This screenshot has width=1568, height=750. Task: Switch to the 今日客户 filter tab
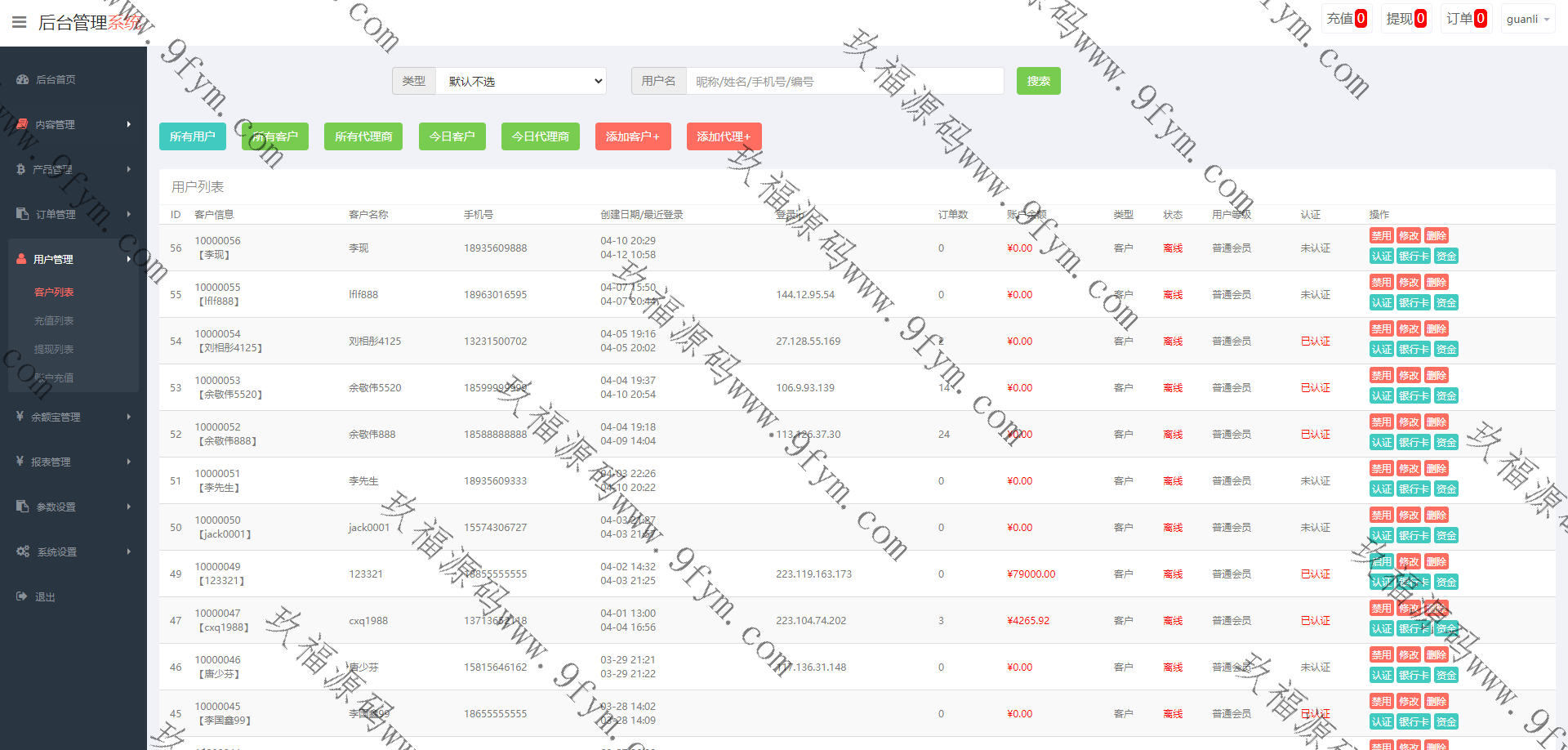(x=452, y=136)
